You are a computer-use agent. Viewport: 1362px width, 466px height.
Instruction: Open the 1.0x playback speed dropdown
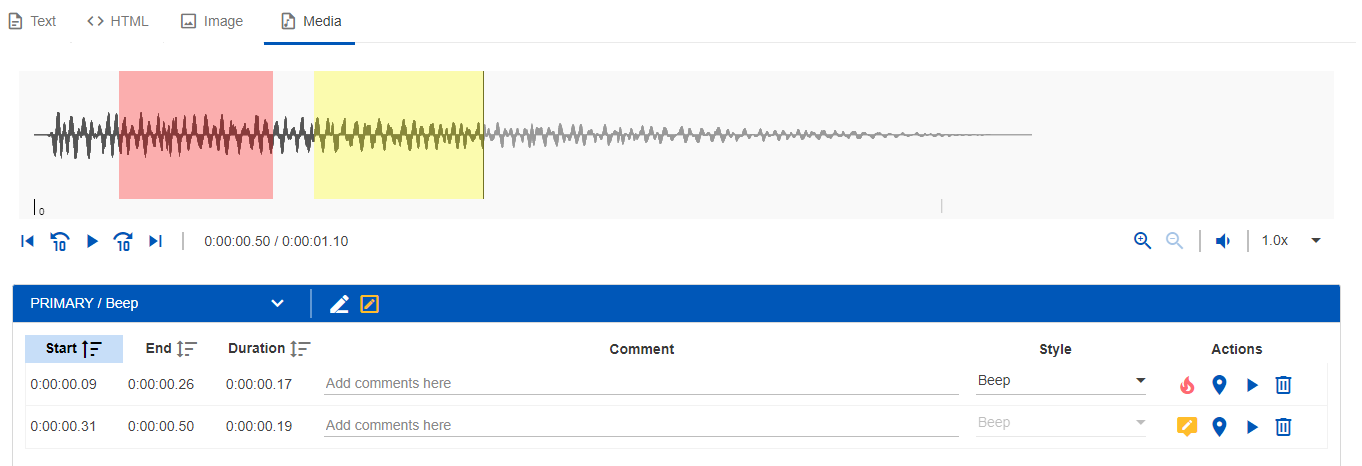pos(1291,241)
